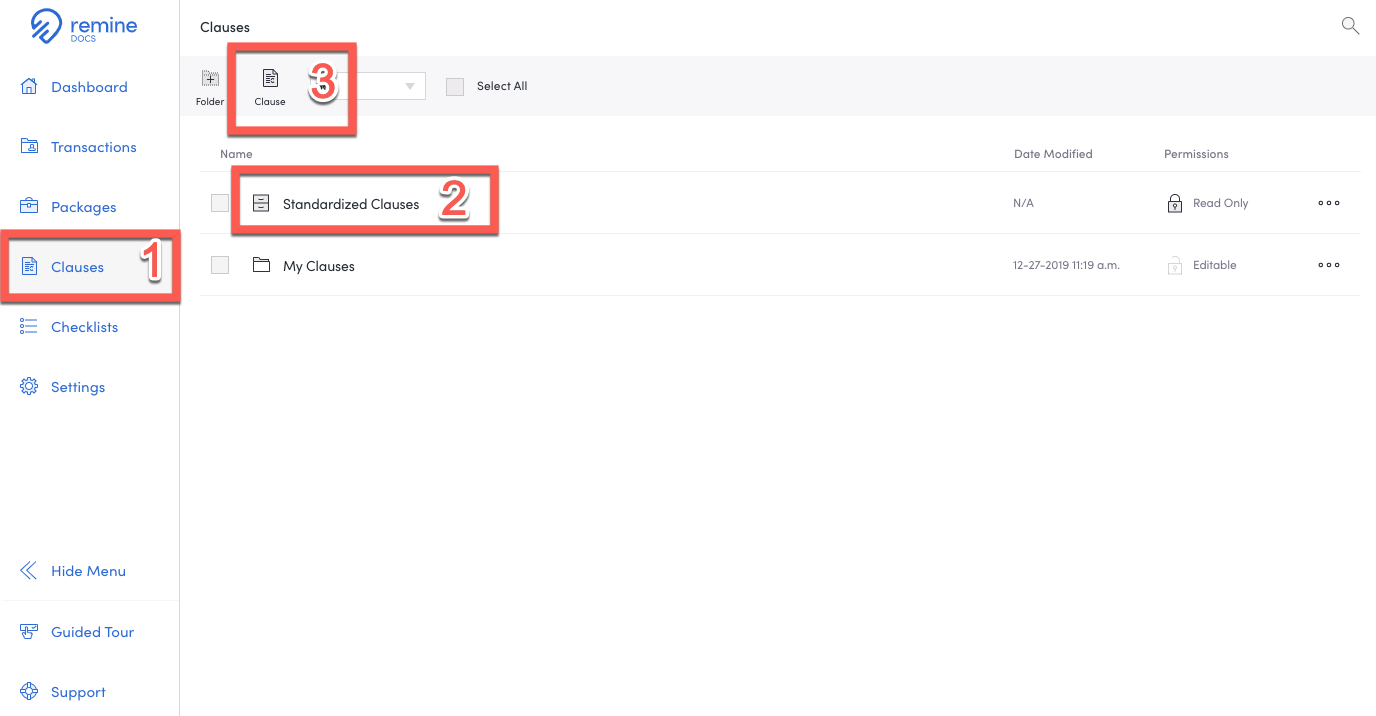Collapse sidebar with Hide Menu
The width and height of the screenshot is (1376, 716).
(88, 571)
